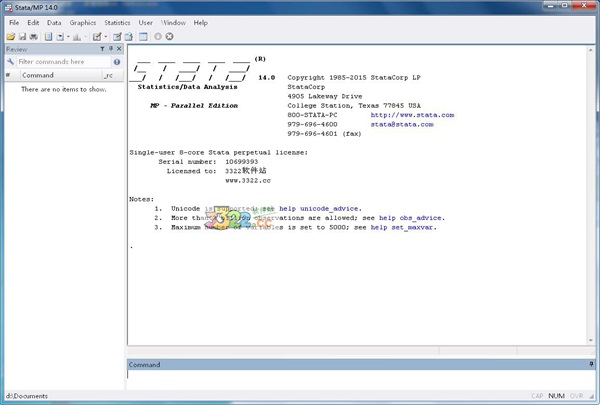
Task: Click the Command window input box
Action: (360, 380)
